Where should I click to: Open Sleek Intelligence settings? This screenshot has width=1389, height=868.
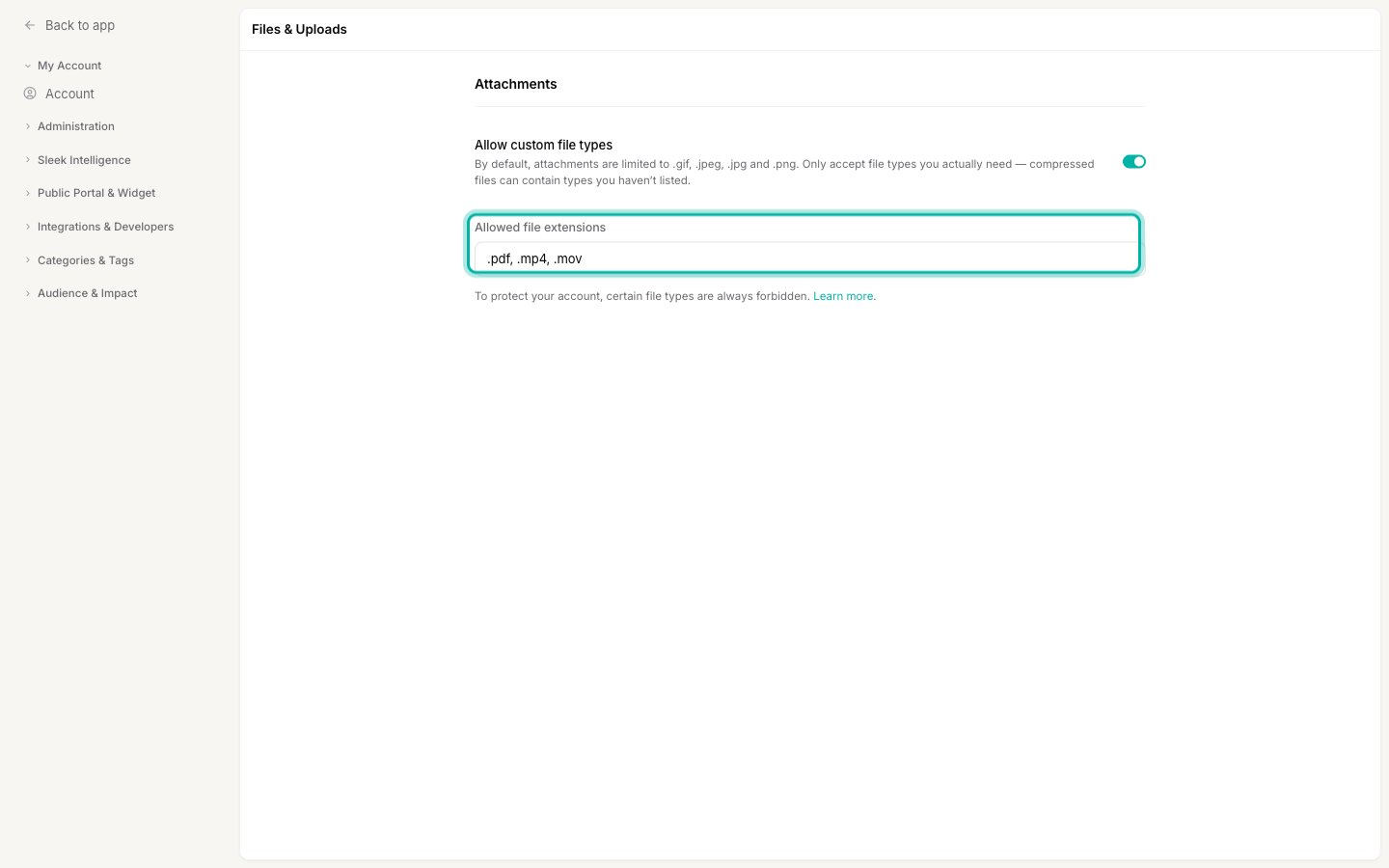[x=84, y=160]
